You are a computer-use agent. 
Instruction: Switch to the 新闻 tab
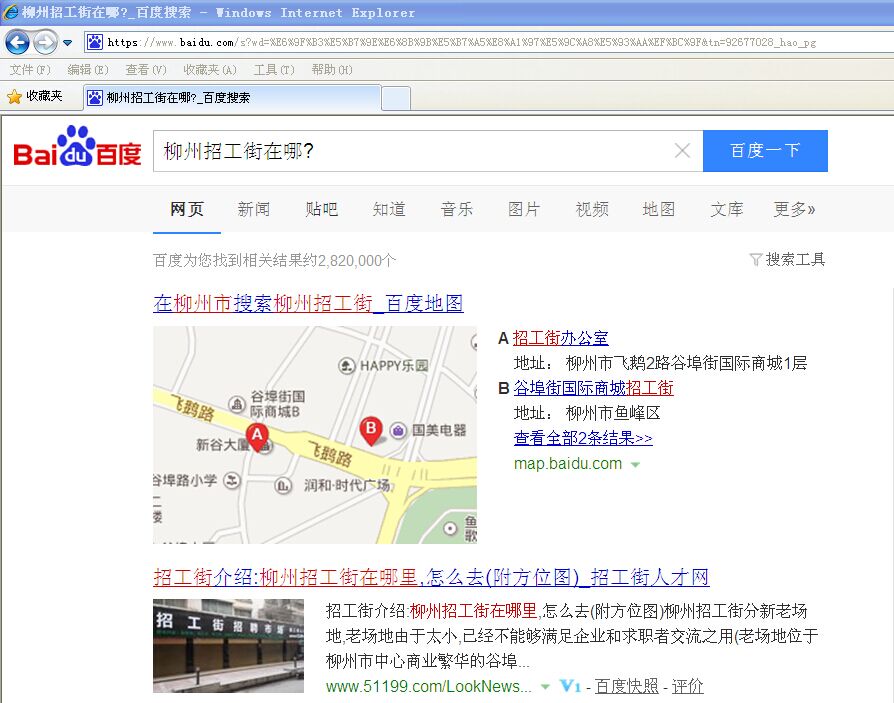click(254, 209)
